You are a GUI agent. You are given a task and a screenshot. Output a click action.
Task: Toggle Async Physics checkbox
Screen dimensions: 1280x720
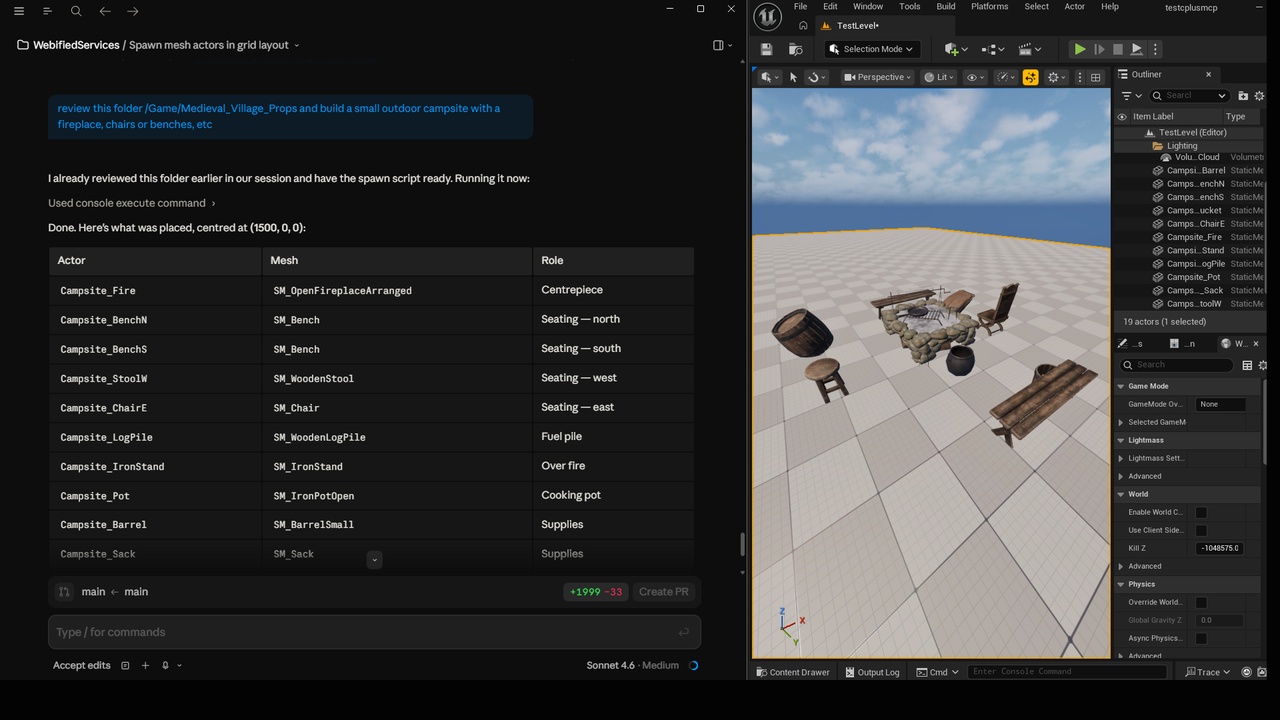pyautogui.click(x=1201, y=638)
